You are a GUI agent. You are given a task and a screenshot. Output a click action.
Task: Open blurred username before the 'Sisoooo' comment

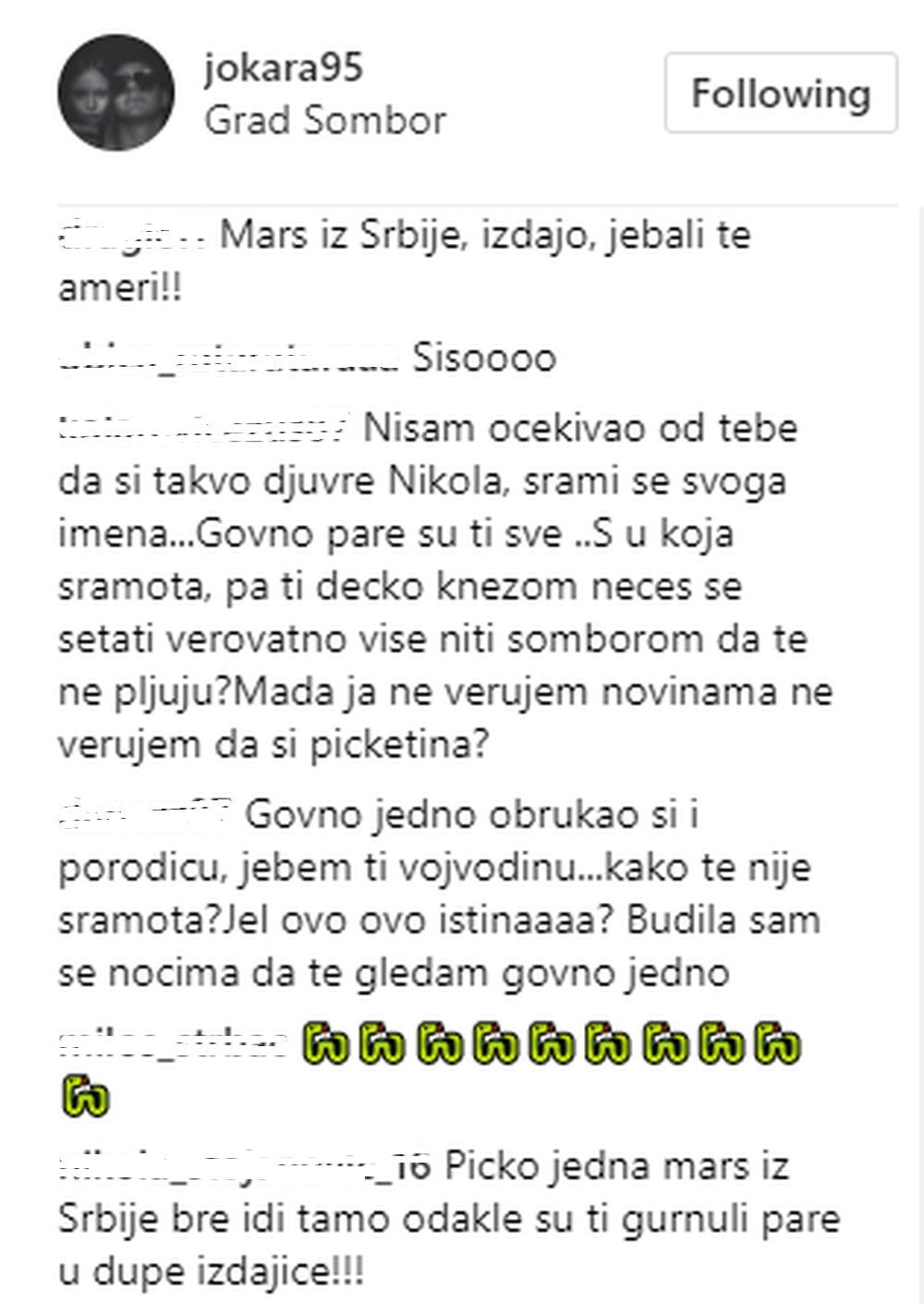point(228,357)
